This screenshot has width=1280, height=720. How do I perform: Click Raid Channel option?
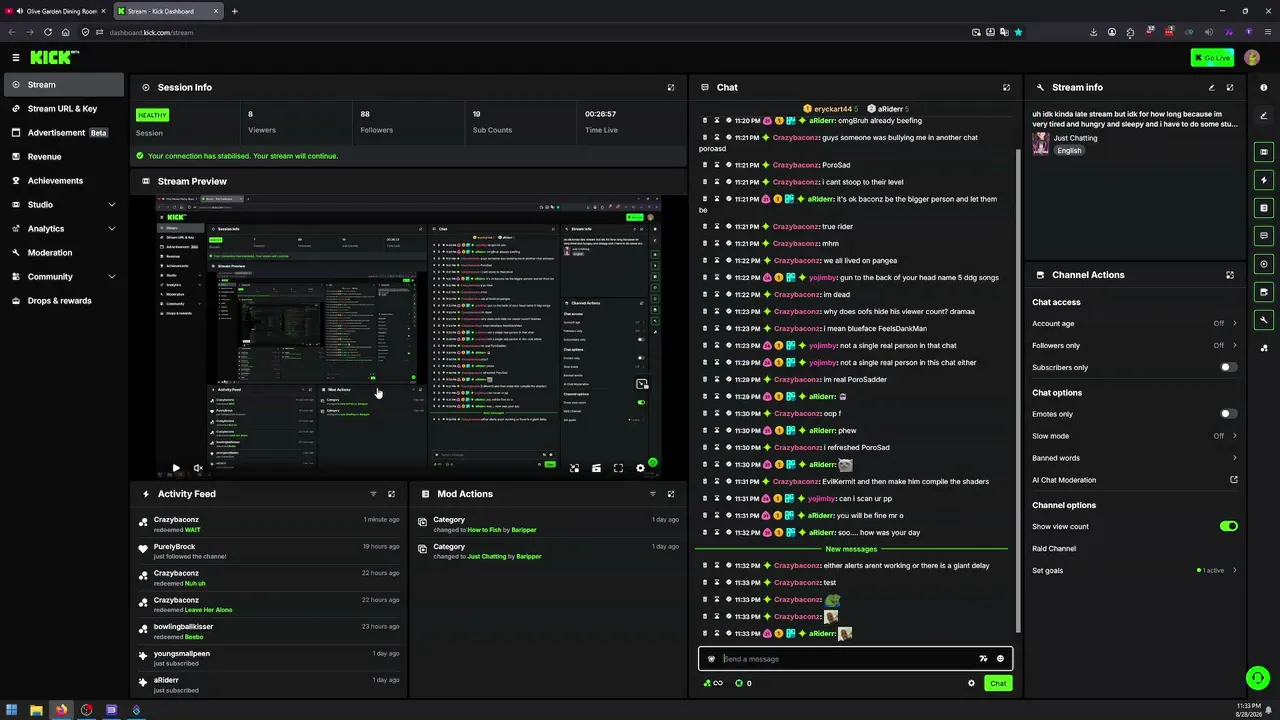tap(1054, 549)
